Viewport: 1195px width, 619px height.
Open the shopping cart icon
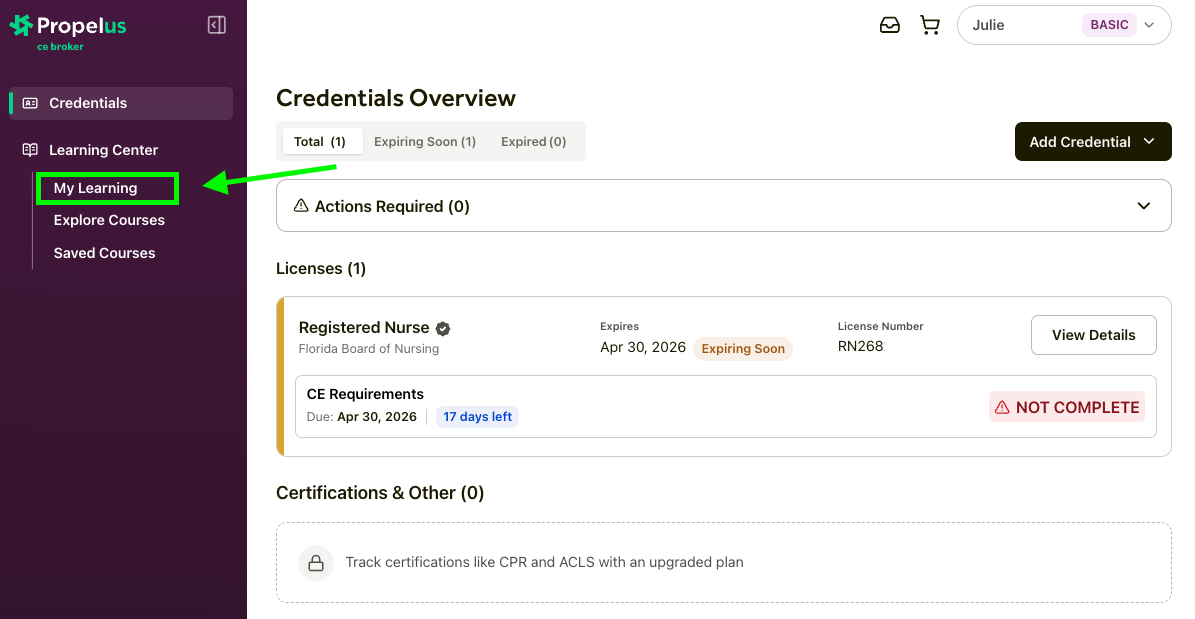click(930, 26)
